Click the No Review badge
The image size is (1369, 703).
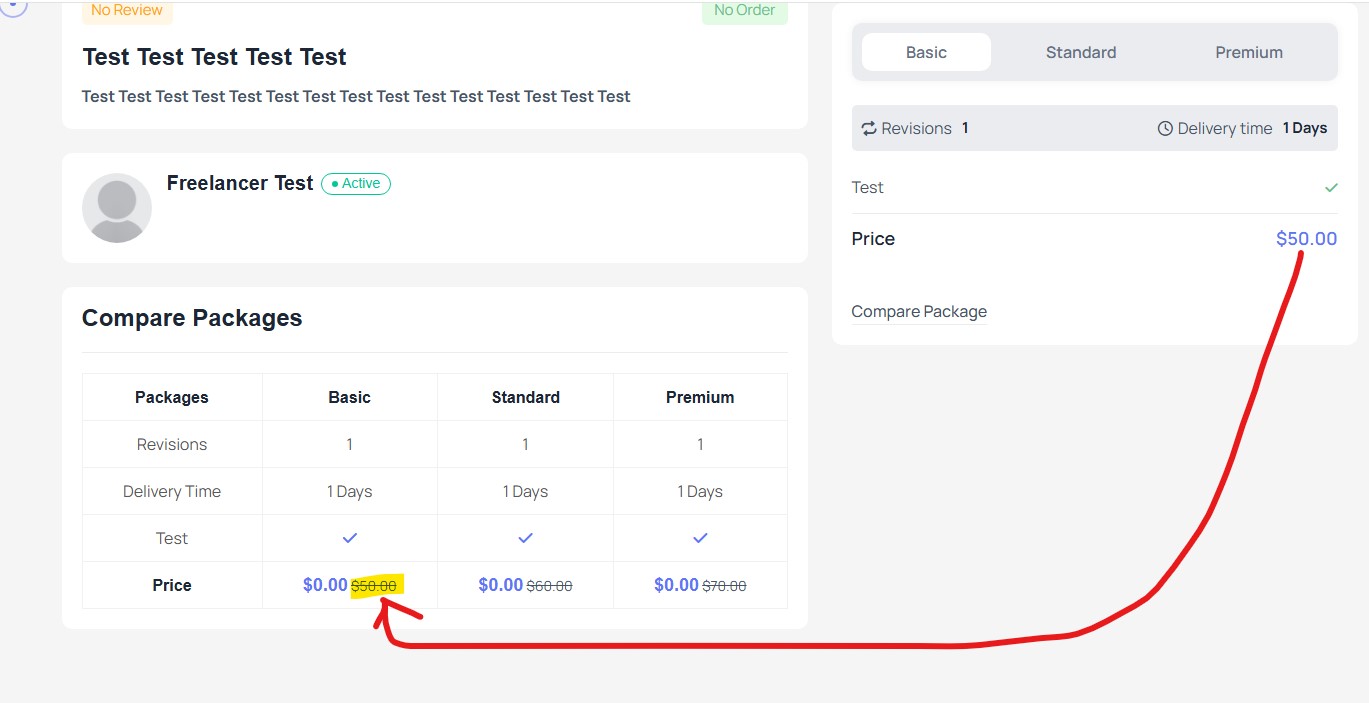pos(127,10)
